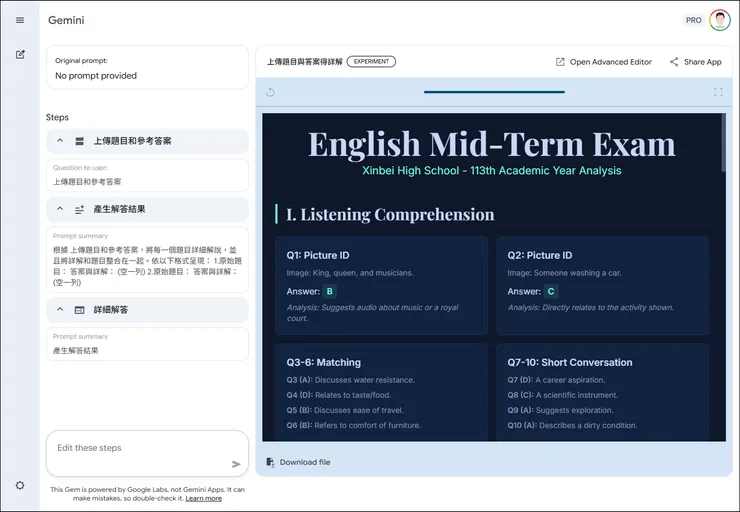Click the Q10 (A) dirty condition line
This screenshot has width=740, height=512.
pyautogui.click(x=572, y=425)
